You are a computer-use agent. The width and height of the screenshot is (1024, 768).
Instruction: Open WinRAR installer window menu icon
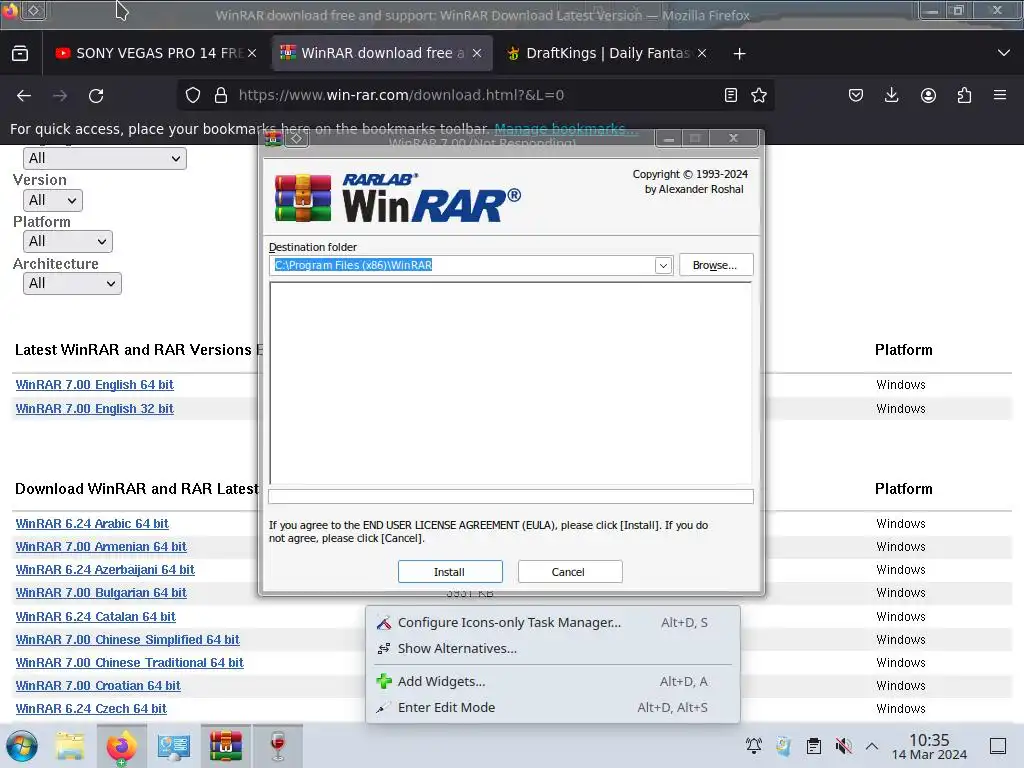(x=273, y=138)
